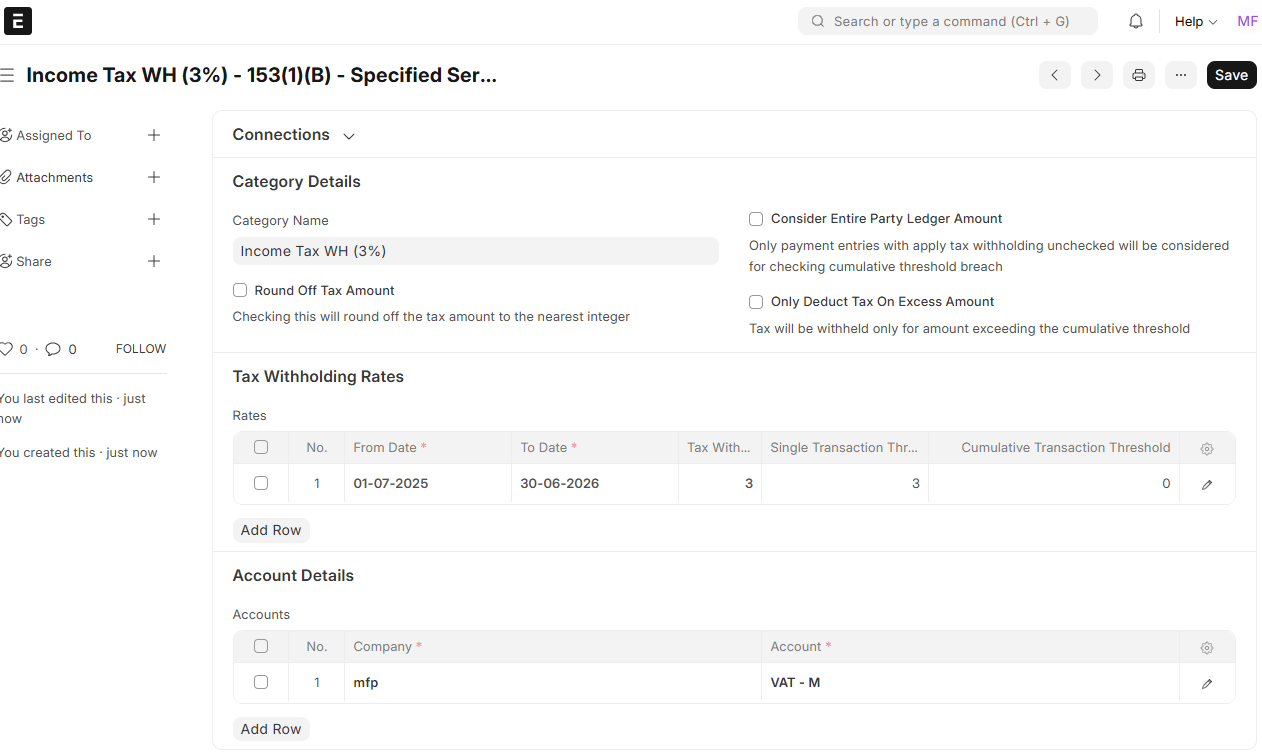This screenshot has width=1262, height=752.
Task: Share document with plus icon
Action: pyautogui.click(x=154, y=261)
